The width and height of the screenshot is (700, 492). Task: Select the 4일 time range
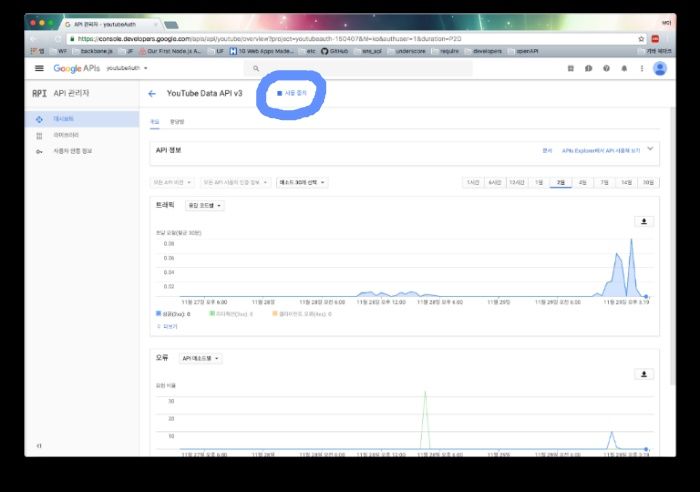pyautogui.click(x=583, y=182)
